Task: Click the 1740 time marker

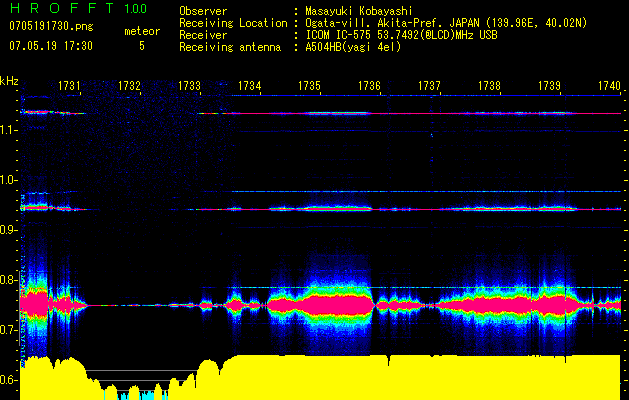Action: click(x=609, y=85)
